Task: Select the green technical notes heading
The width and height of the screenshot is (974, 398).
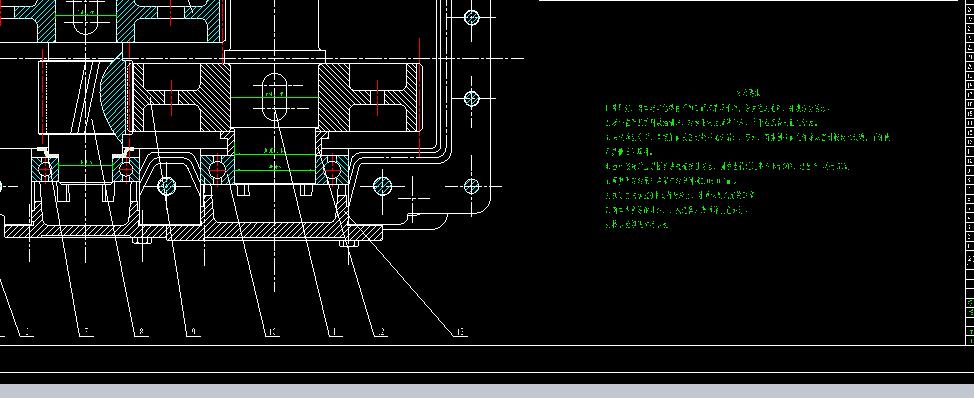Action: click(x=749, y=93)
